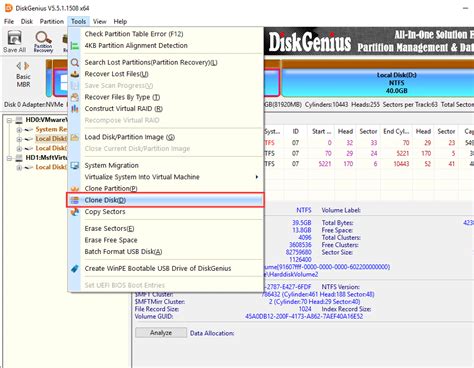Click the Create WinPE Bootable USB icon
The image size is (474, 368).
click(75, 269)
